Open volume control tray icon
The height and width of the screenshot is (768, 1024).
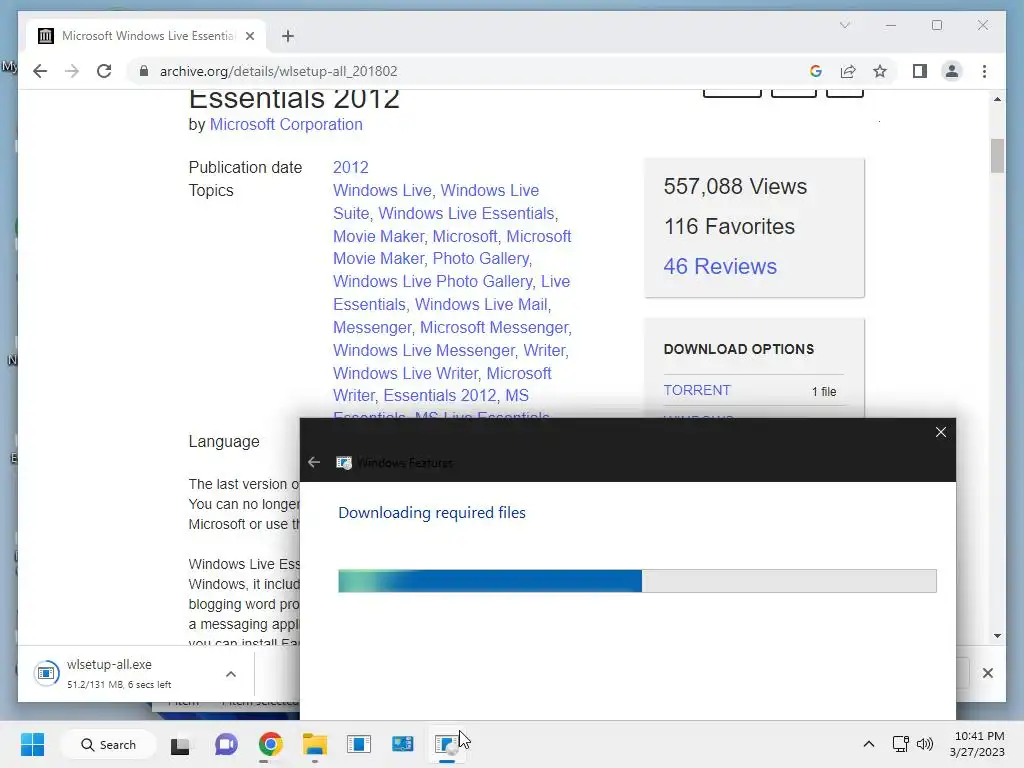(x=924, y=744)
